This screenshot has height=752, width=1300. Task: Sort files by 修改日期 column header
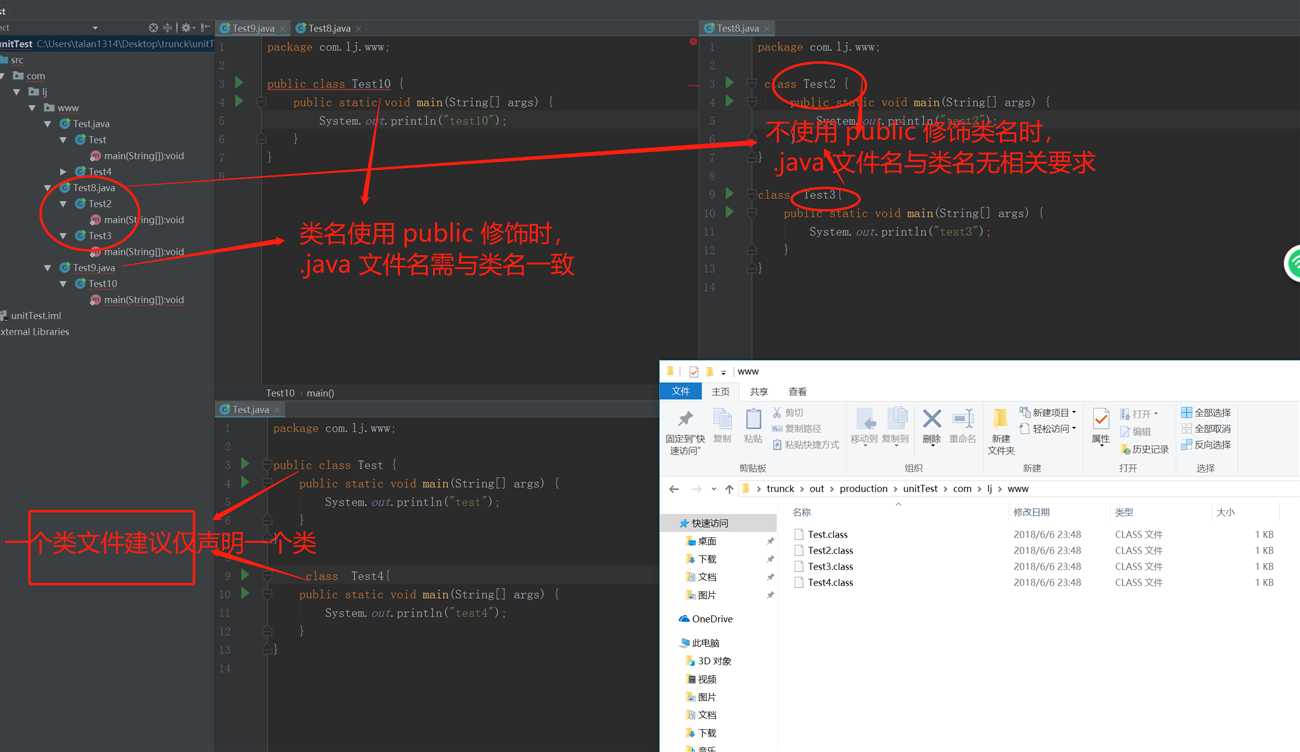point(1031,512)
